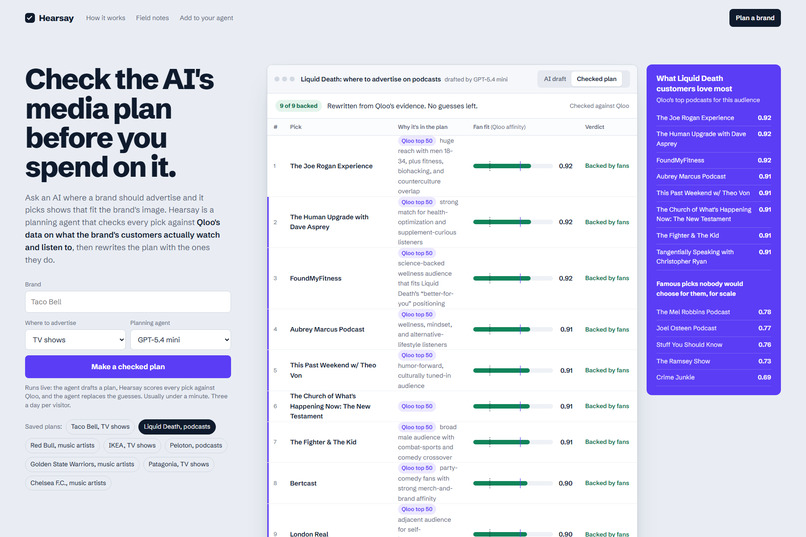
Task: Load saved plan Taco Bell, TV shows
Action: point(100,427)
